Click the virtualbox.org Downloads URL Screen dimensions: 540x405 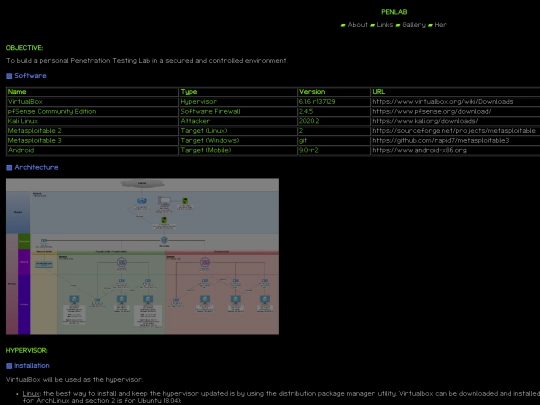click(443, 102)
